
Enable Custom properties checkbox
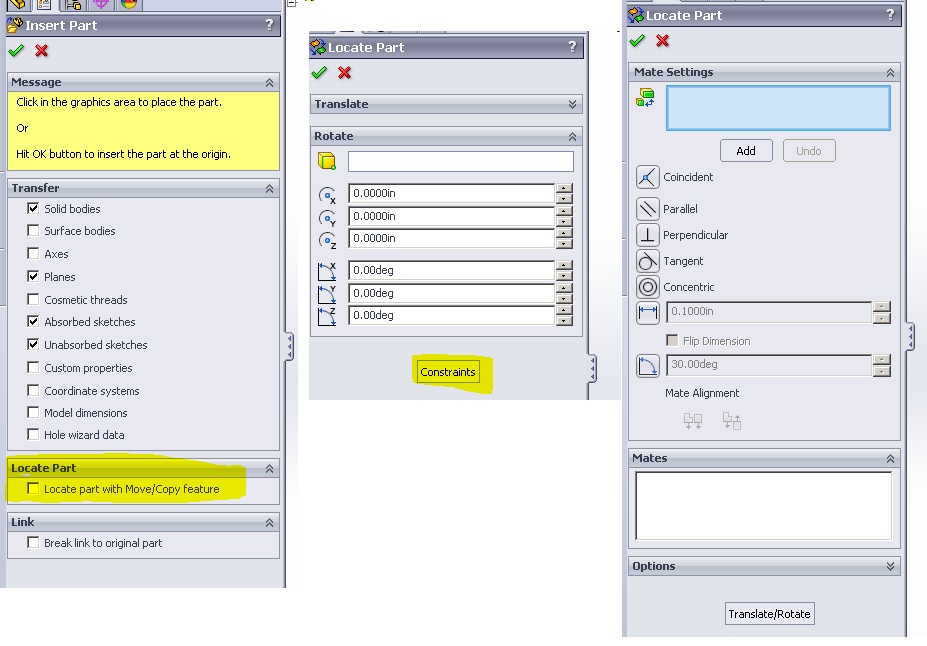tap(33, 367)
